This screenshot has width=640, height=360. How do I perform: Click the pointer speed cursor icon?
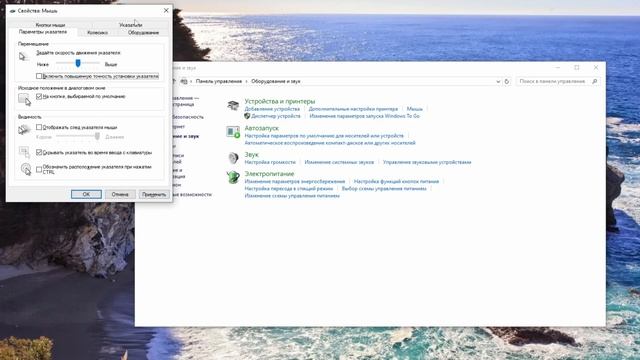[x=23, y=56]
